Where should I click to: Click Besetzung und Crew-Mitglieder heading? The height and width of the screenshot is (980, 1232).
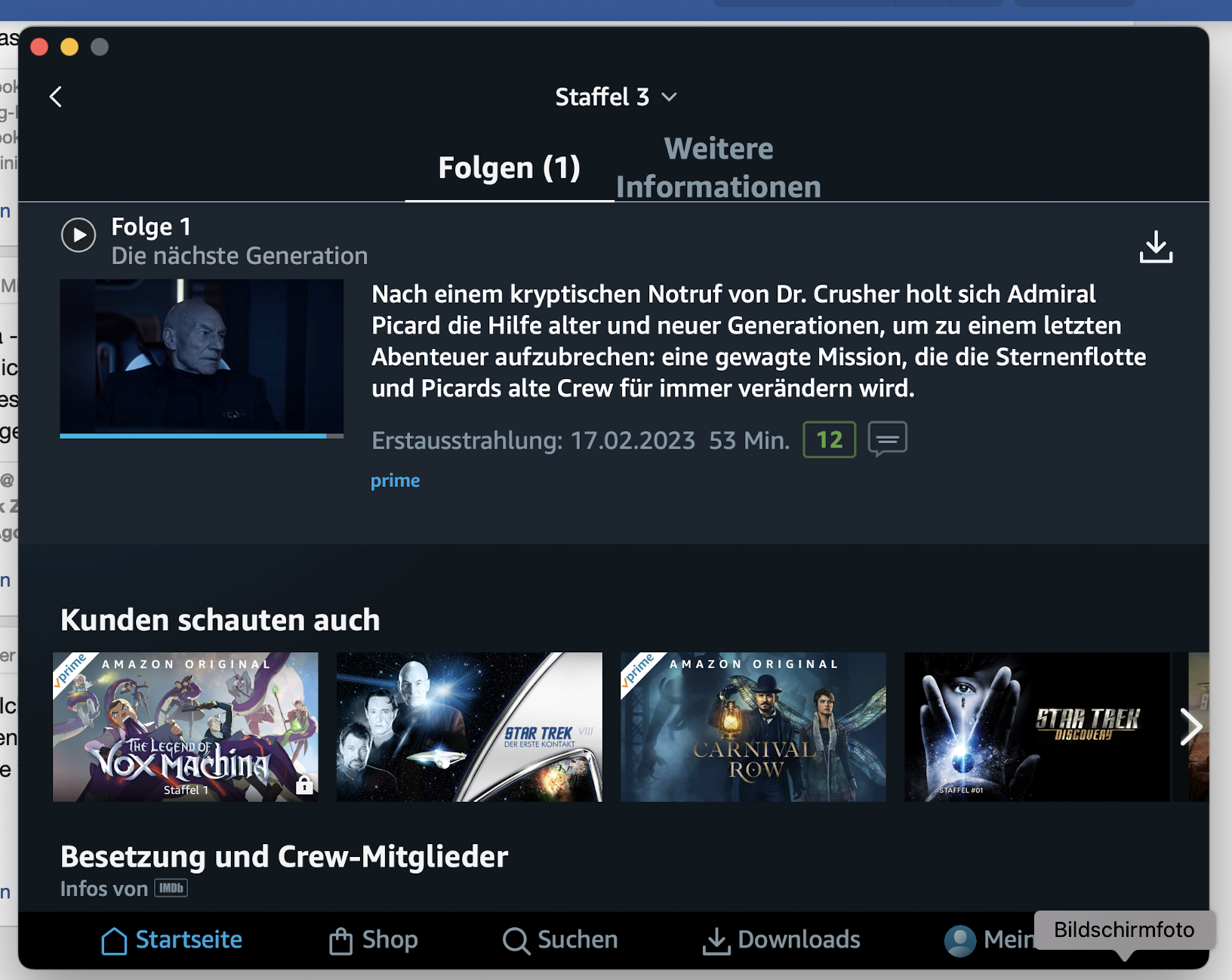coord(284,857)
